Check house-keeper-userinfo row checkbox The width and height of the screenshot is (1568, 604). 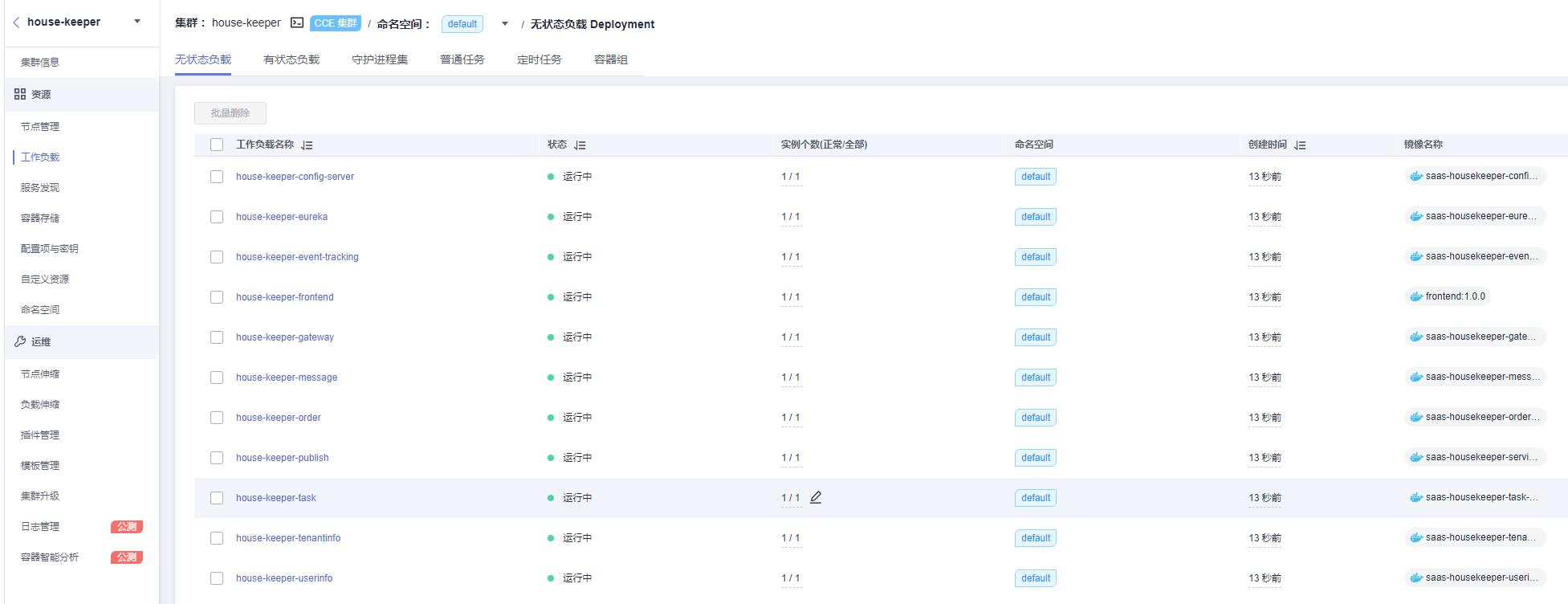tap(217, 578)
